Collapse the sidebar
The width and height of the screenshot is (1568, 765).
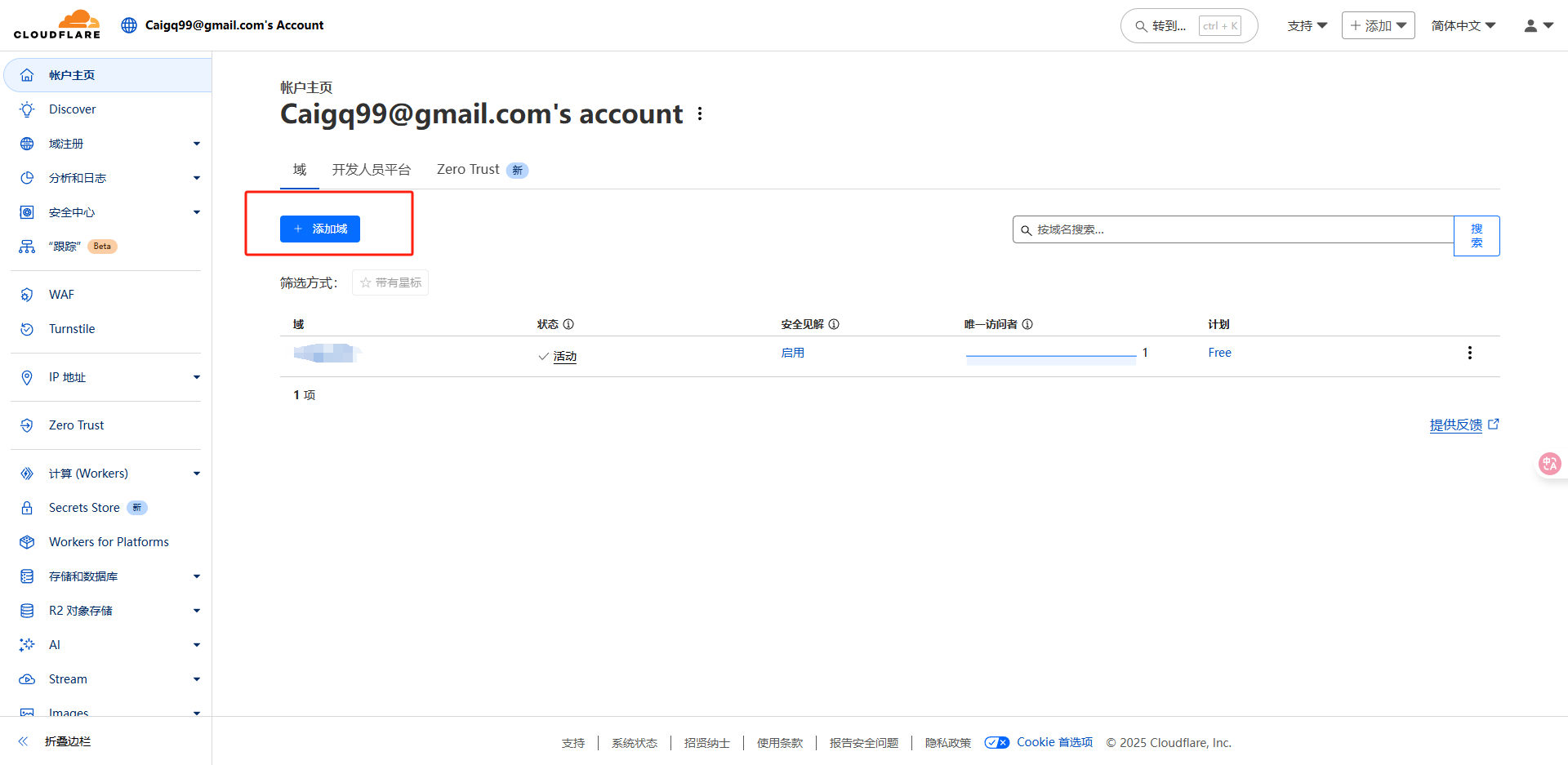pyautogui.click(x=24, y=741)
